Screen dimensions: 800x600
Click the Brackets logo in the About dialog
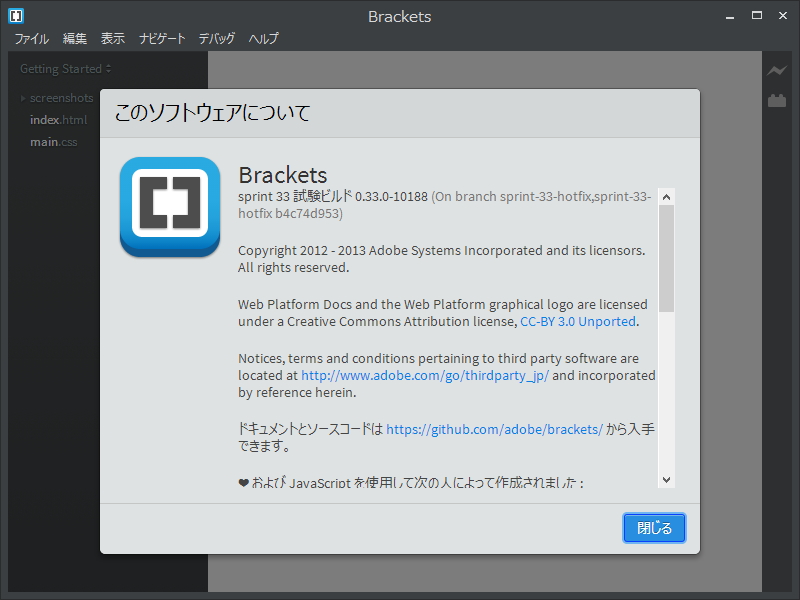click(x=169, y=207)
